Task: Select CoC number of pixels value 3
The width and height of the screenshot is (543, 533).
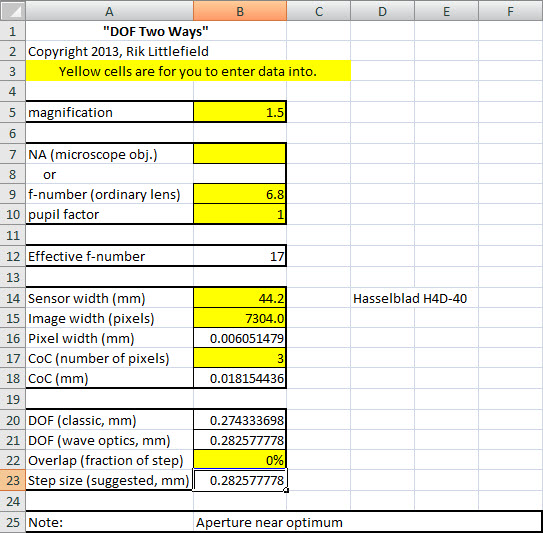Action: pyautogui.click(x=240, y=358)
